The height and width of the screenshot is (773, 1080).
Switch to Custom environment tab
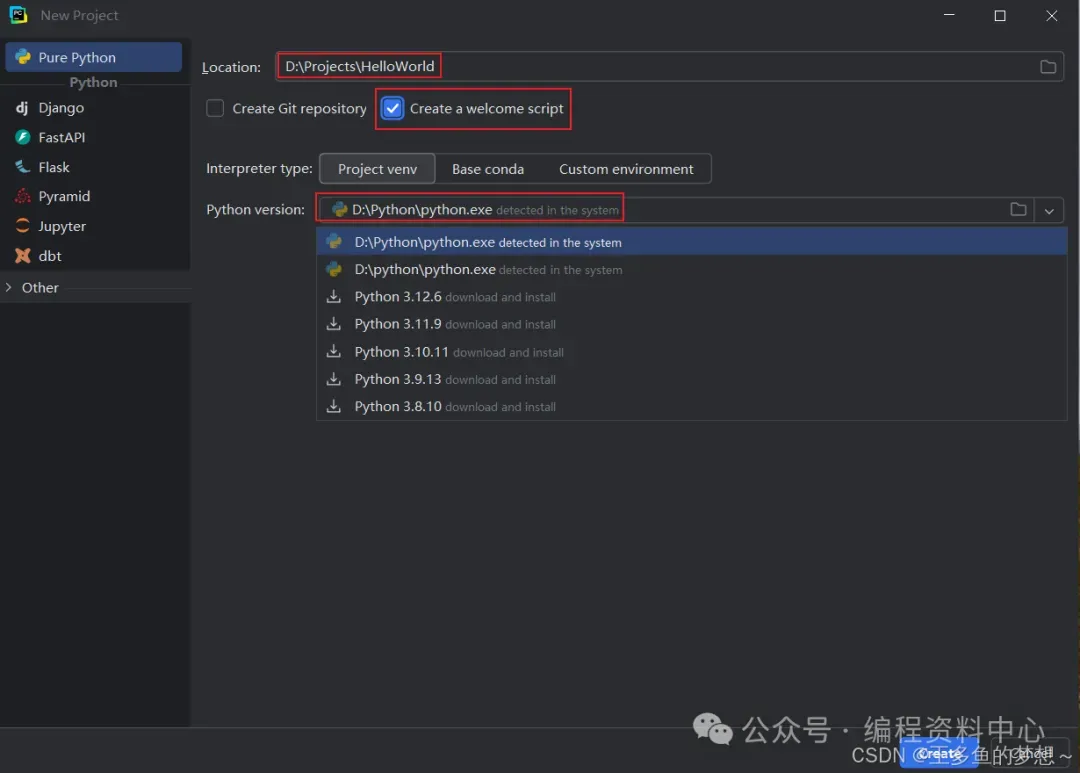[626, 169]
